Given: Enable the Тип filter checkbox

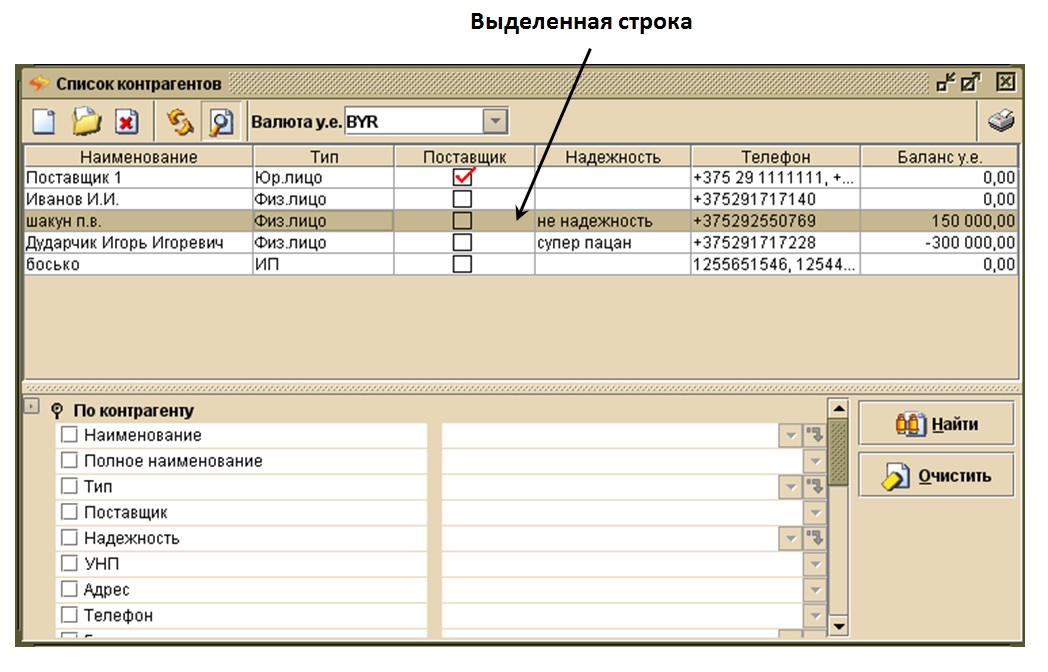Looking at the screenshot, I should (70, 486).
